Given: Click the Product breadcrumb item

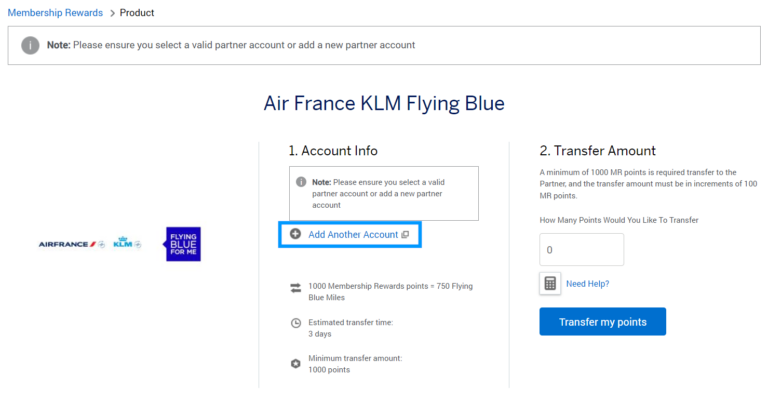Looking at the screenshot, I should pos(137,13).
